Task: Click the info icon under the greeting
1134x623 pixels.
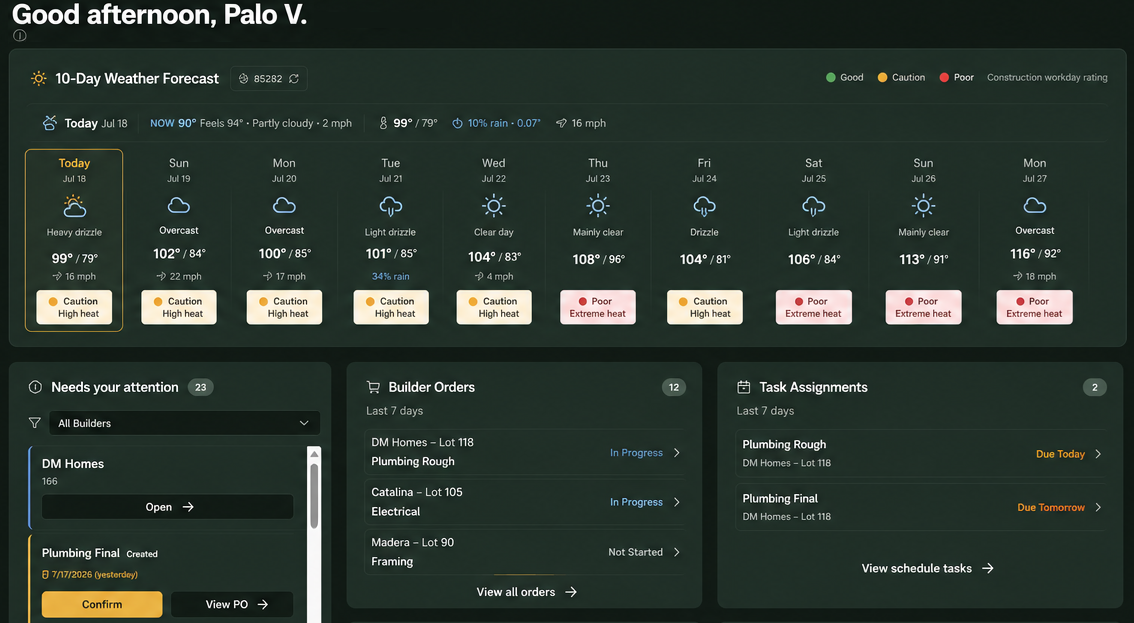Action: pos(20,35)
